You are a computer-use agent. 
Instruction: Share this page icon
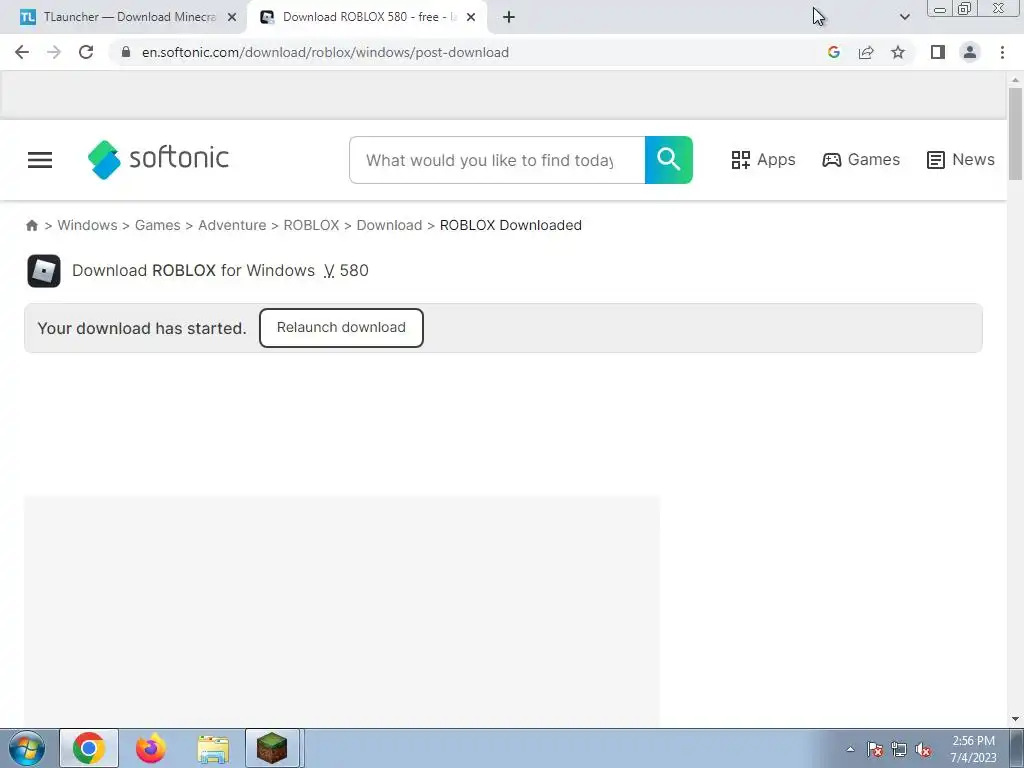866,52
